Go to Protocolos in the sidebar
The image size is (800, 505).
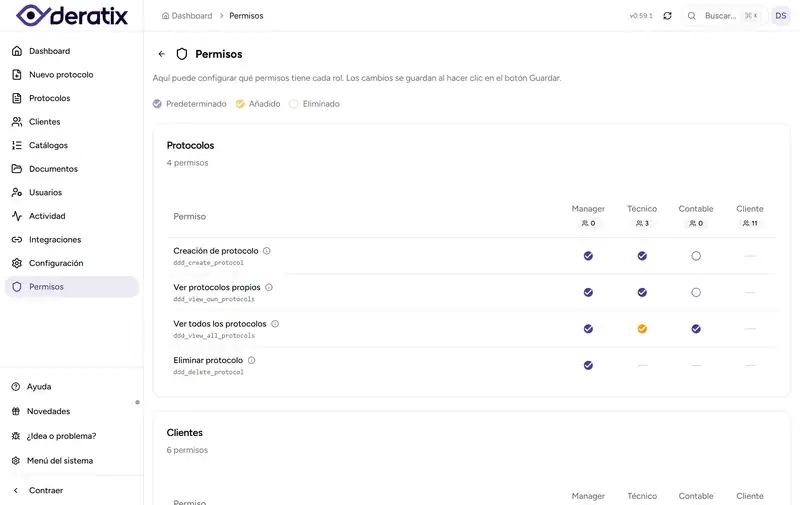click(x=72, y=98)
